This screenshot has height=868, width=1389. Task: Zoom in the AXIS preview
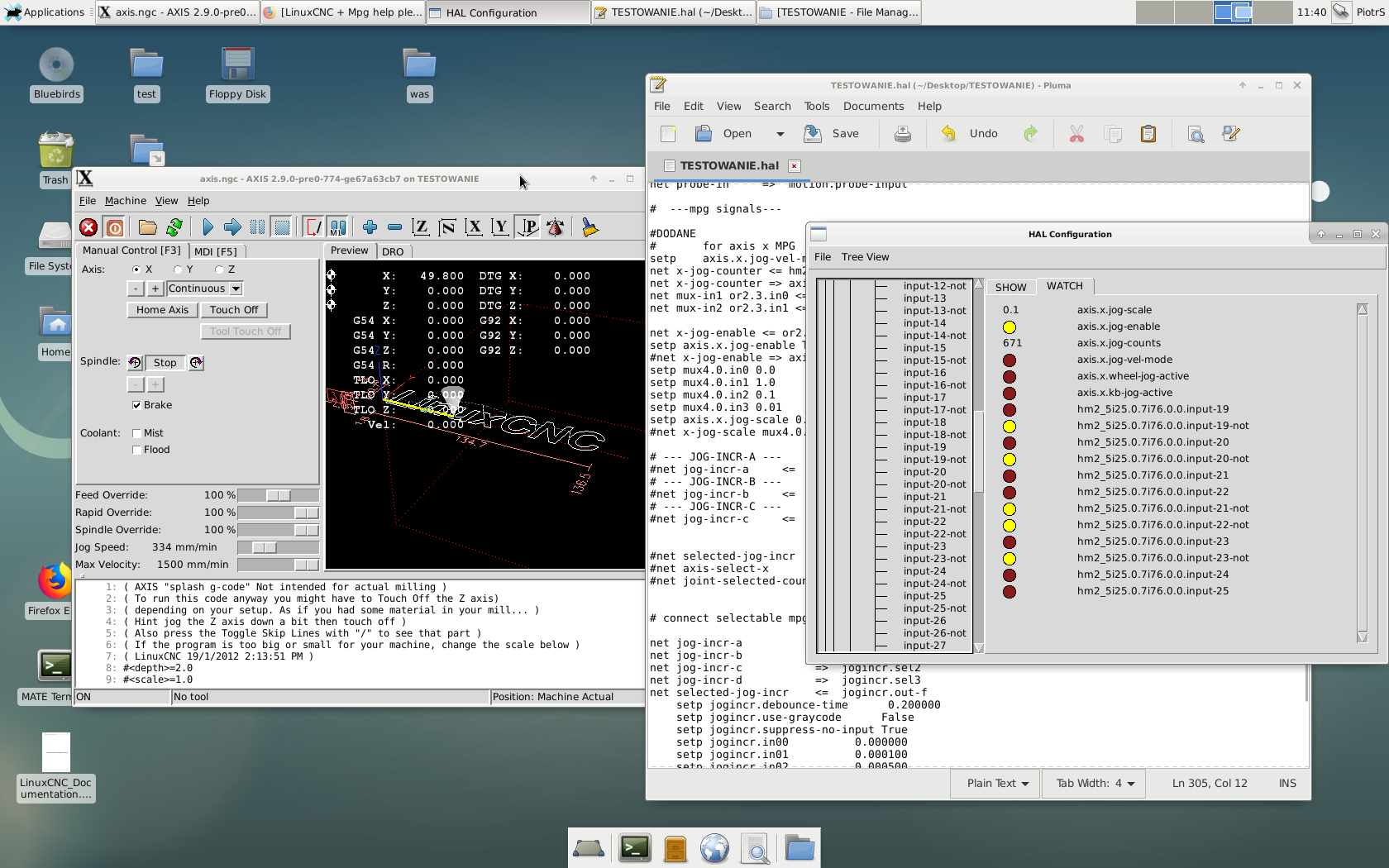click(370, 227)
